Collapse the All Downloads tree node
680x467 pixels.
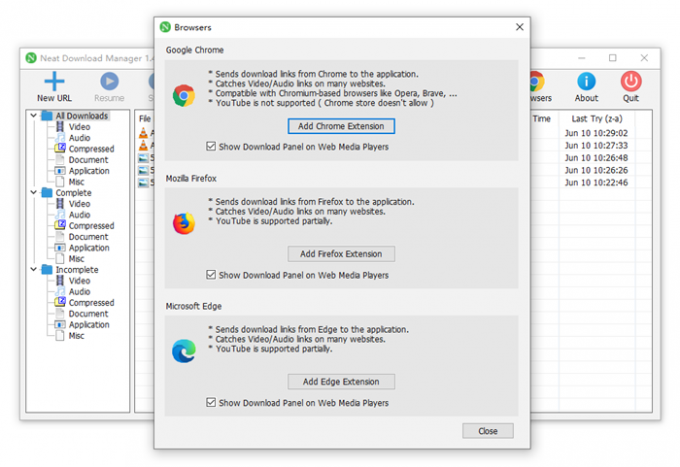[x=33, y=115]
